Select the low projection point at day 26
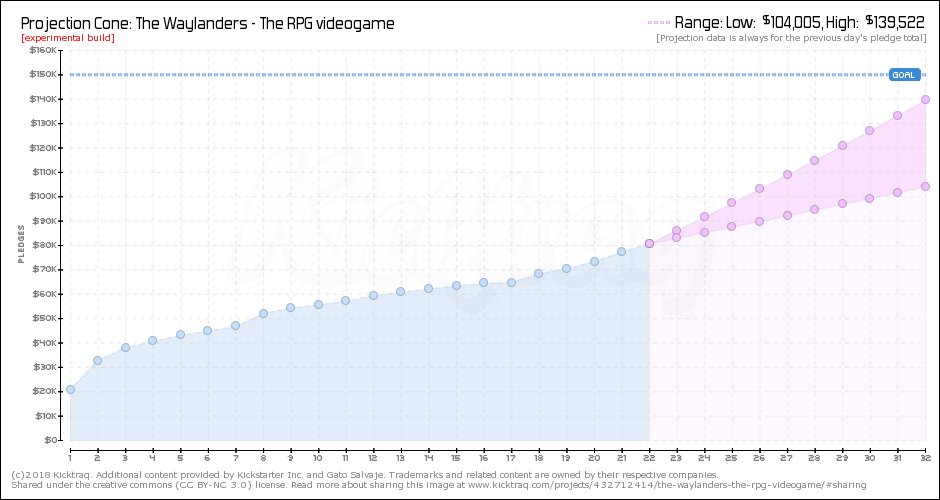Screen dimensions: 940x500 (x=759, y=221)
